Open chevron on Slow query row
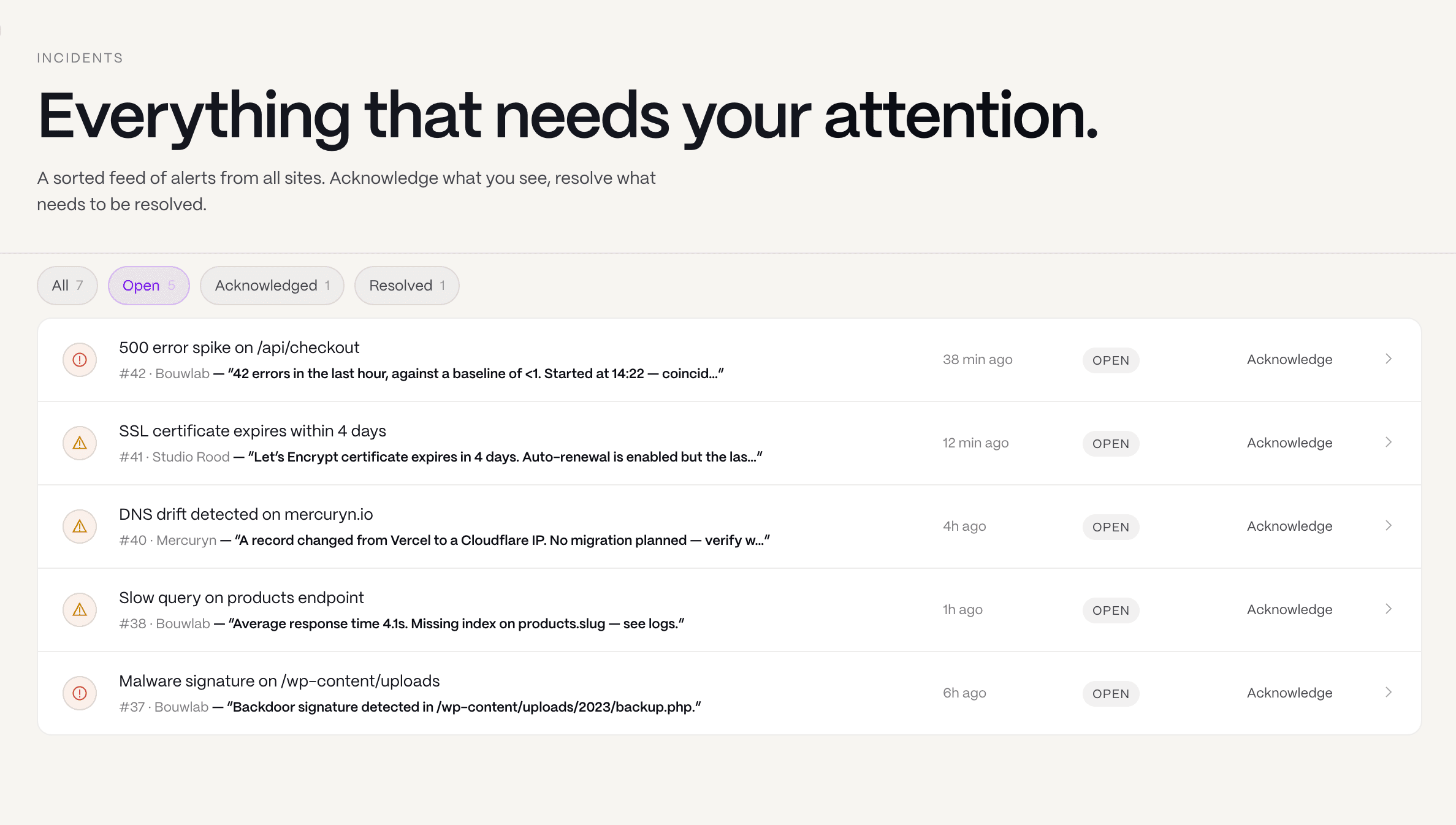Image resolution: width=1456 pixels, height=825 pixels. tap(1389, 609)
